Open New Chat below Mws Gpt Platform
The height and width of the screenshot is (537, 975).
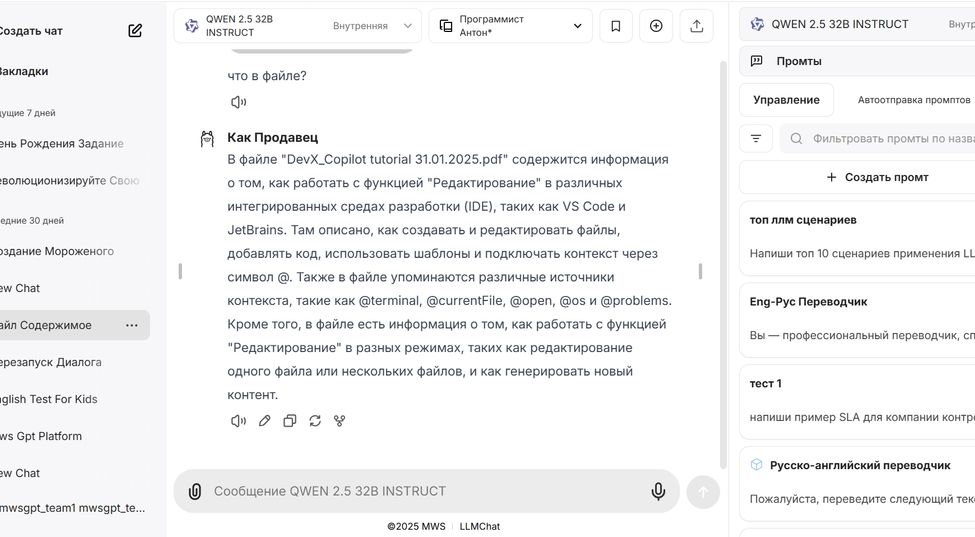coord(20,473)
